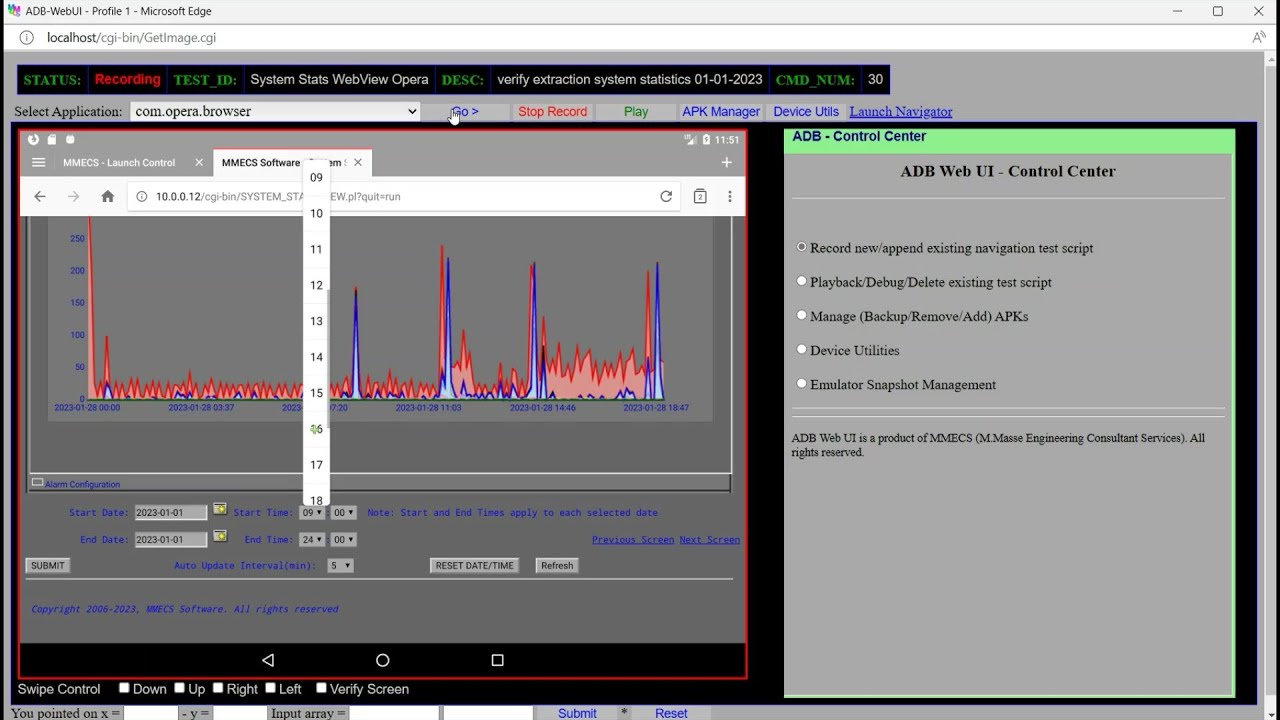Toggle the Verify Screen checkbox

pyautogui.click(x=321, y=688)
